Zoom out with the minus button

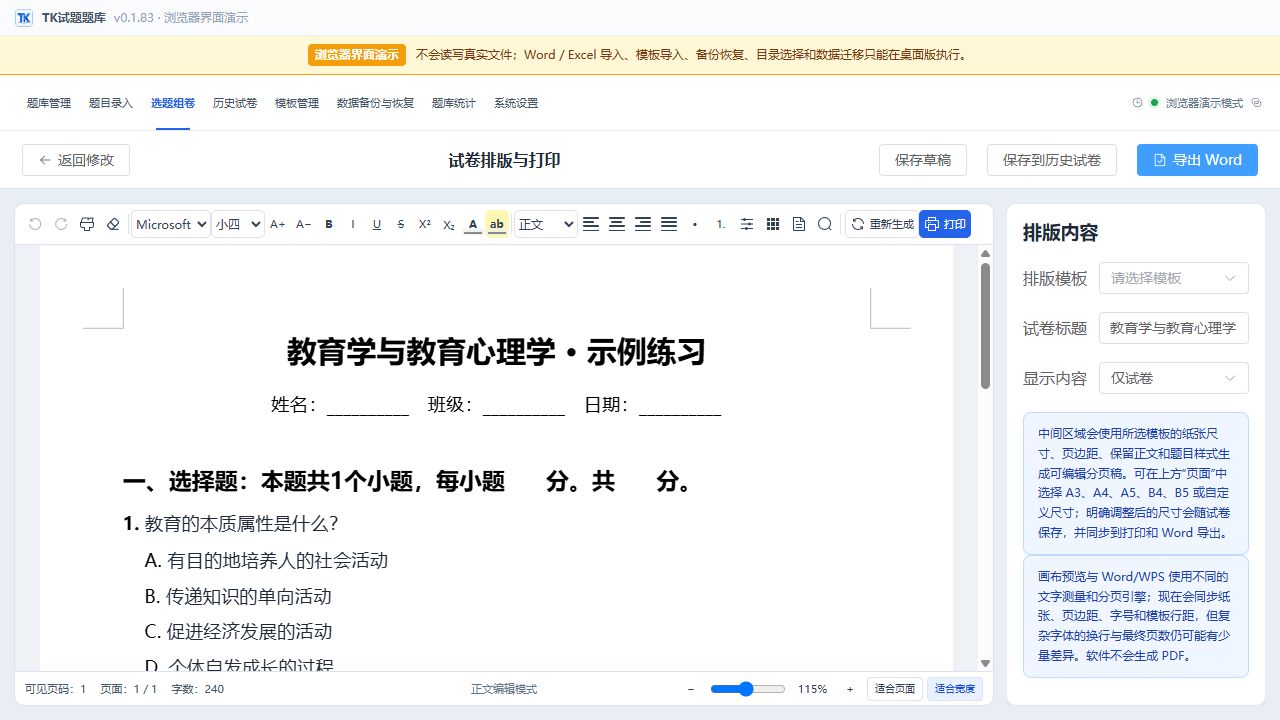tap(690, 689)
